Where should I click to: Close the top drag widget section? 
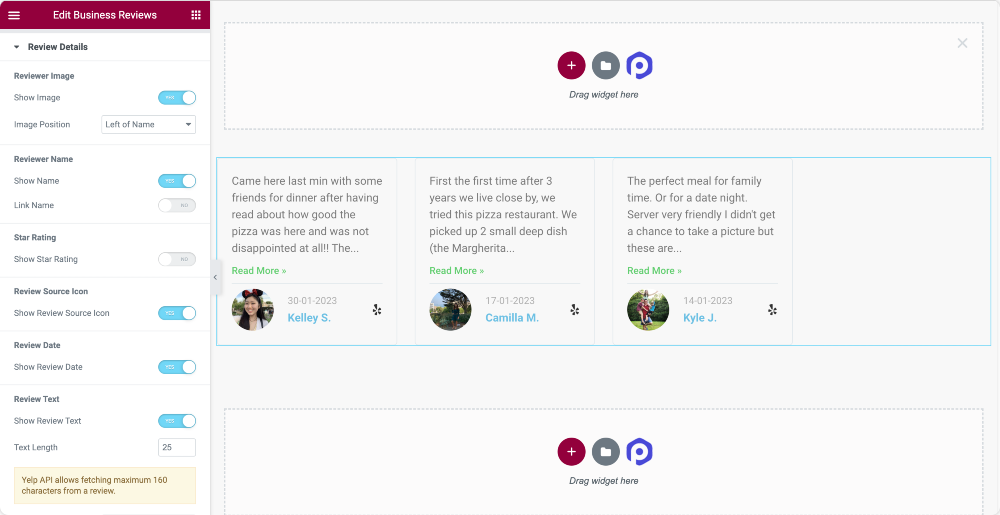click(962, 43)
